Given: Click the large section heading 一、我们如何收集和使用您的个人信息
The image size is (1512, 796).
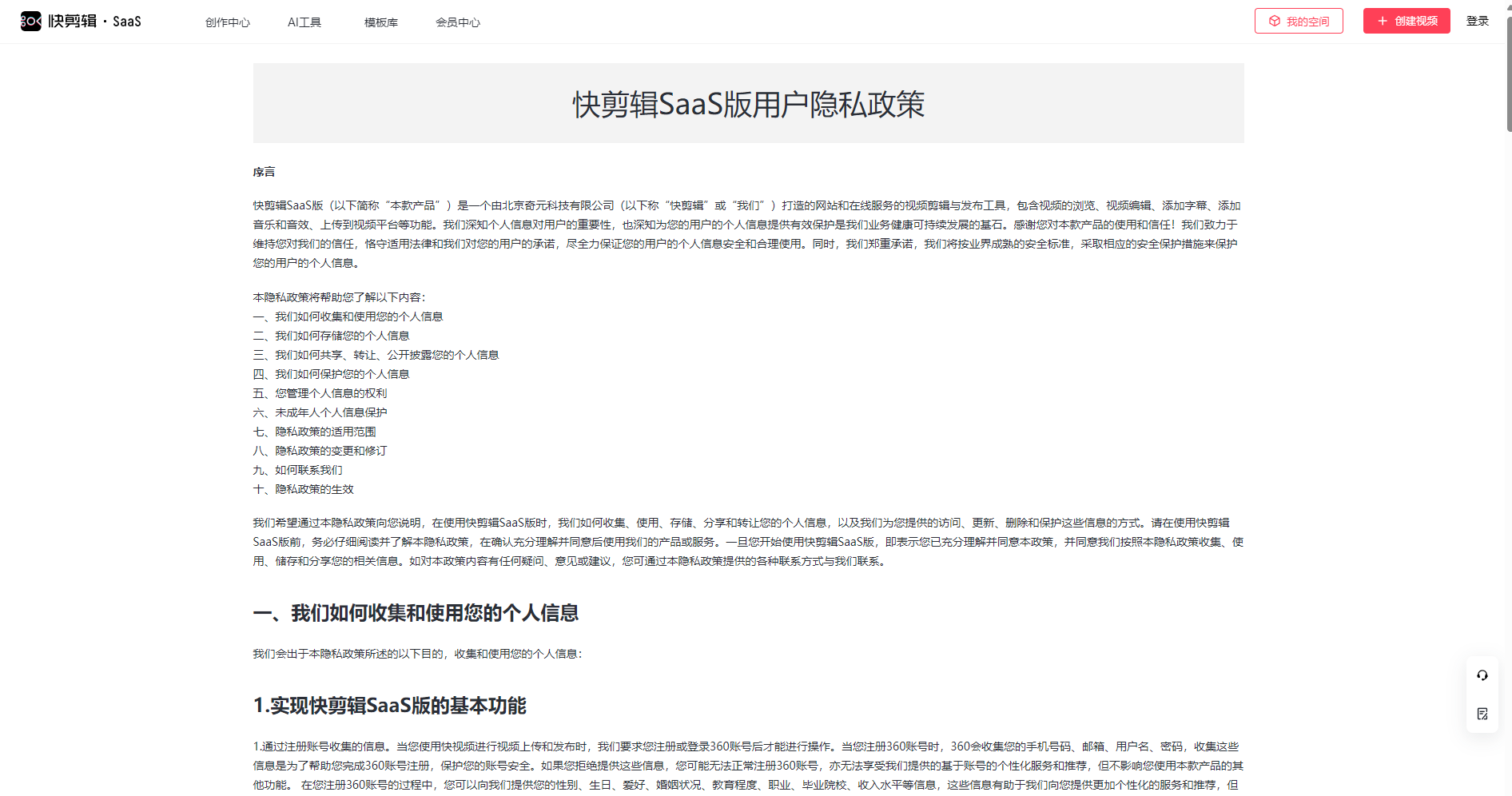Looking at the screenshot, I should point(416,613).
